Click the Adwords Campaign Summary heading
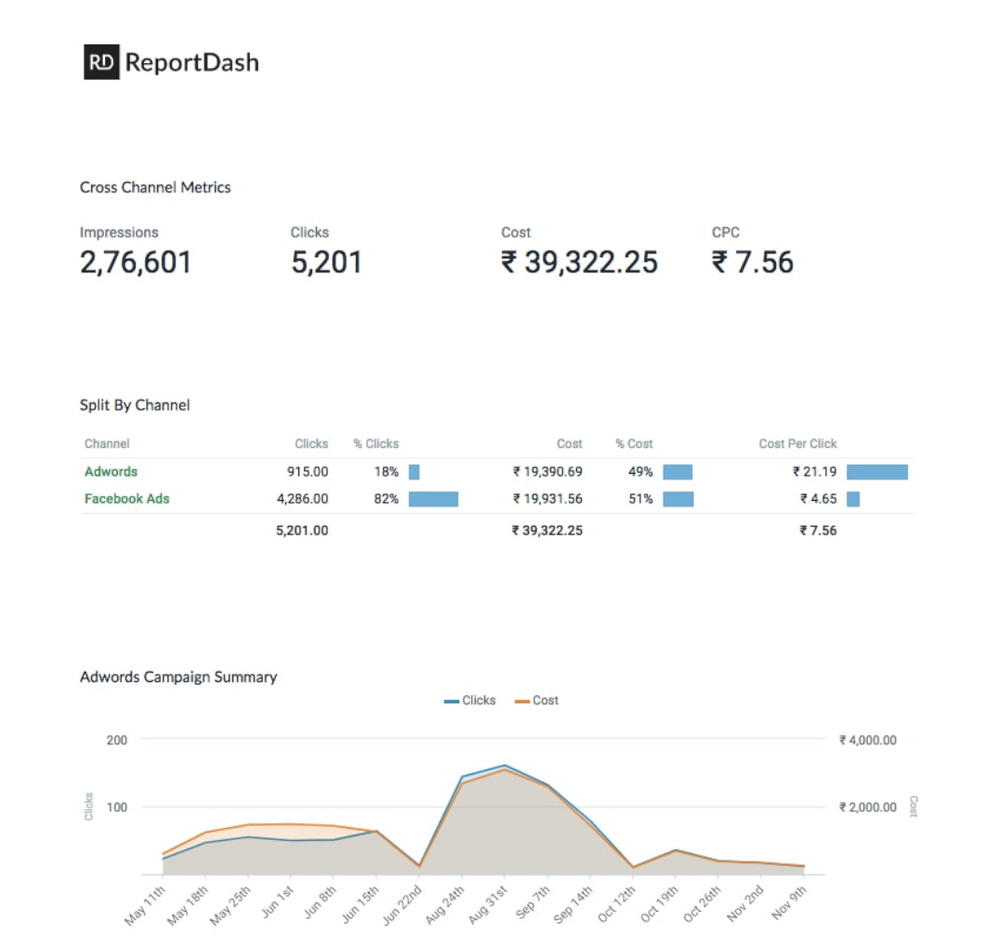This screenshot has height=944, width=1000. (x=179, y=677)
